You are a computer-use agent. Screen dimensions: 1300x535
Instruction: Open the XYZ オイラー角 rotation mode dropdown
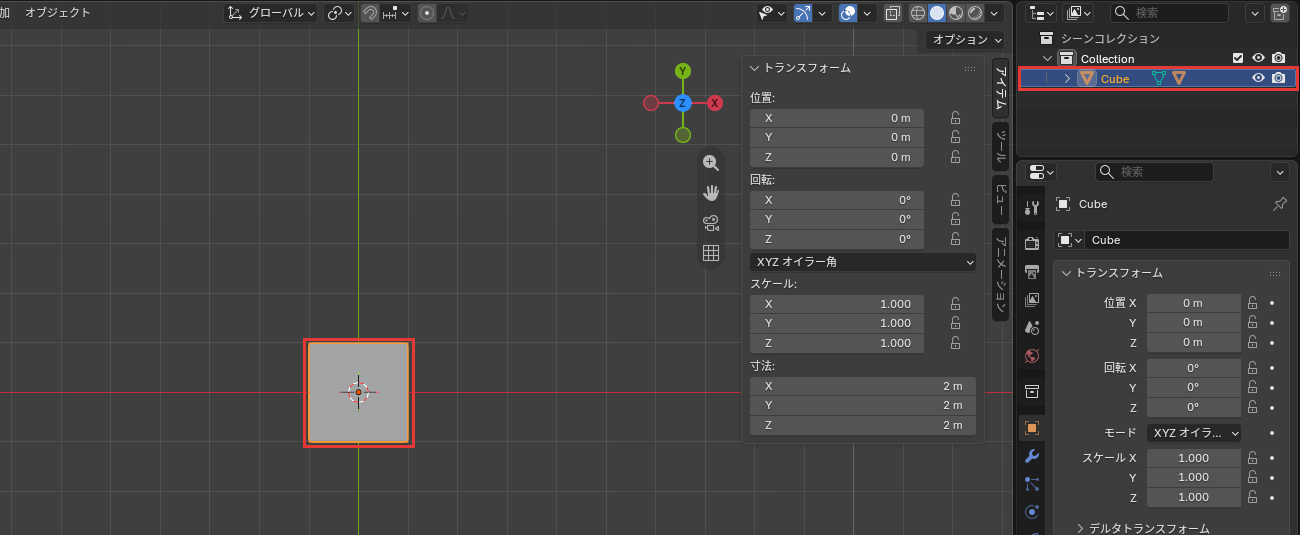coord(863,262)
